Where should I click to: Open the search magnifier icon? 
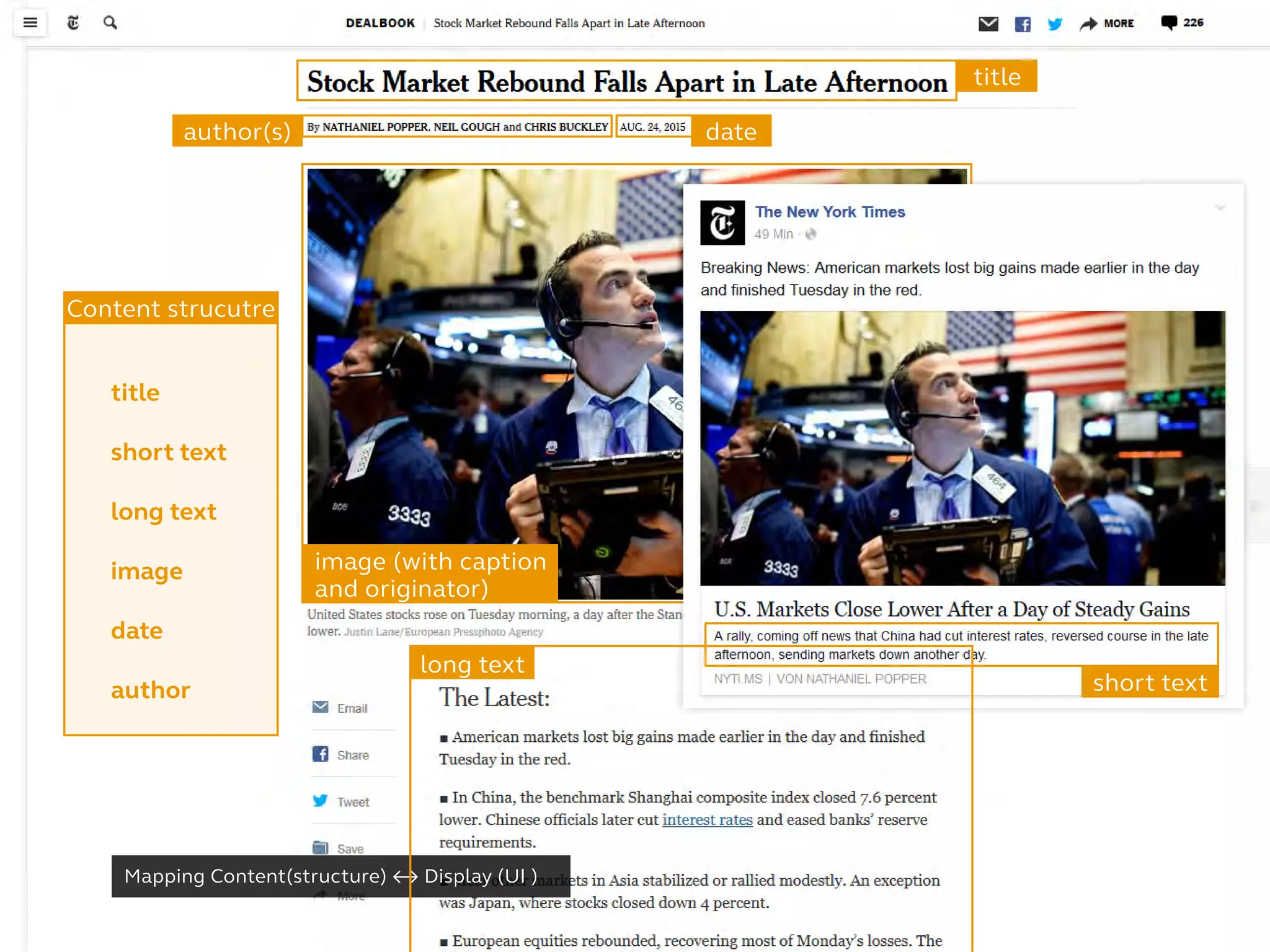tap(110, 23)
